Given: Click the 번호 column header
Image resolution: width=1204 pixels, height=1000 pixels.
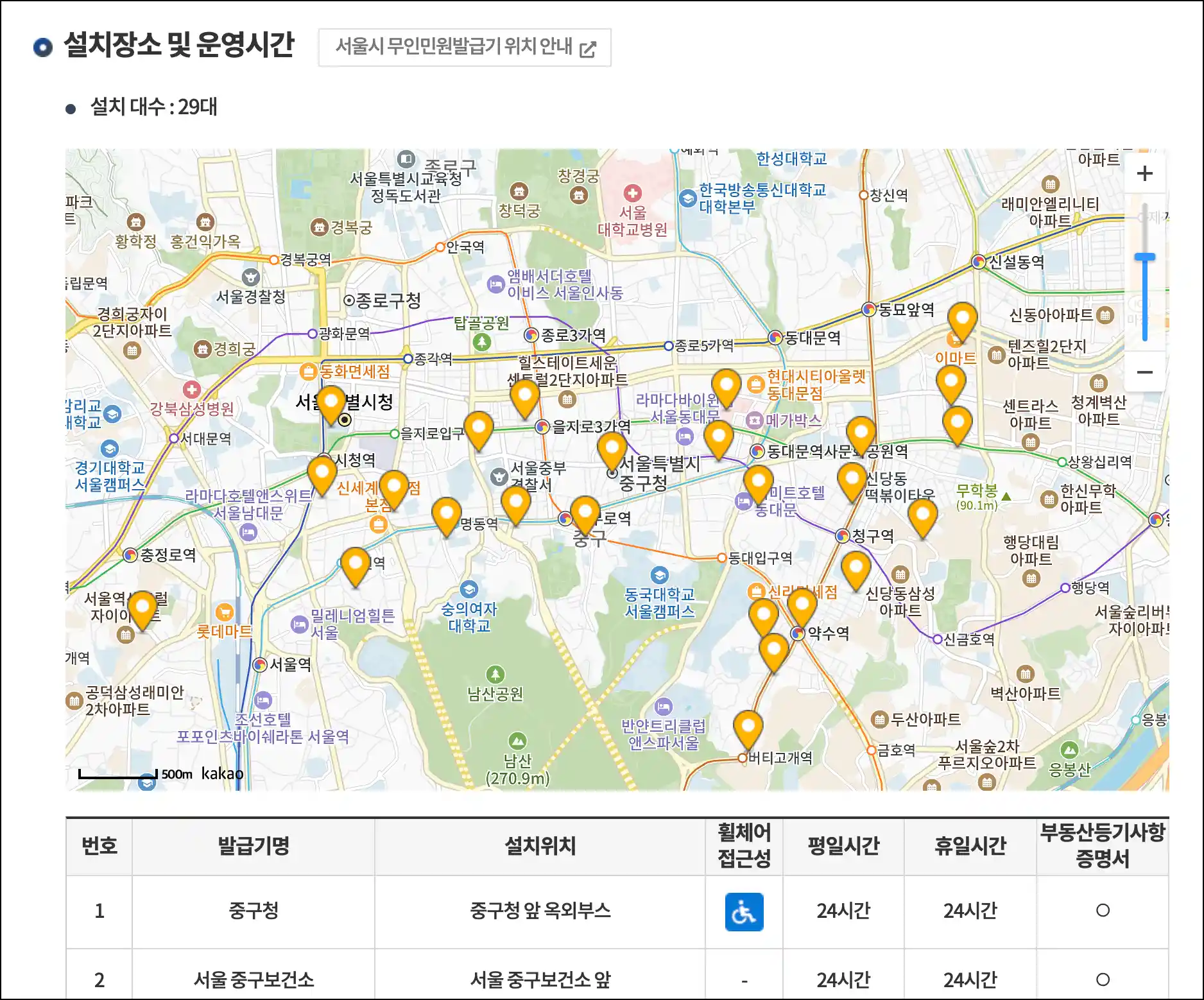Looking at the screenshot, I should (99, 846).
